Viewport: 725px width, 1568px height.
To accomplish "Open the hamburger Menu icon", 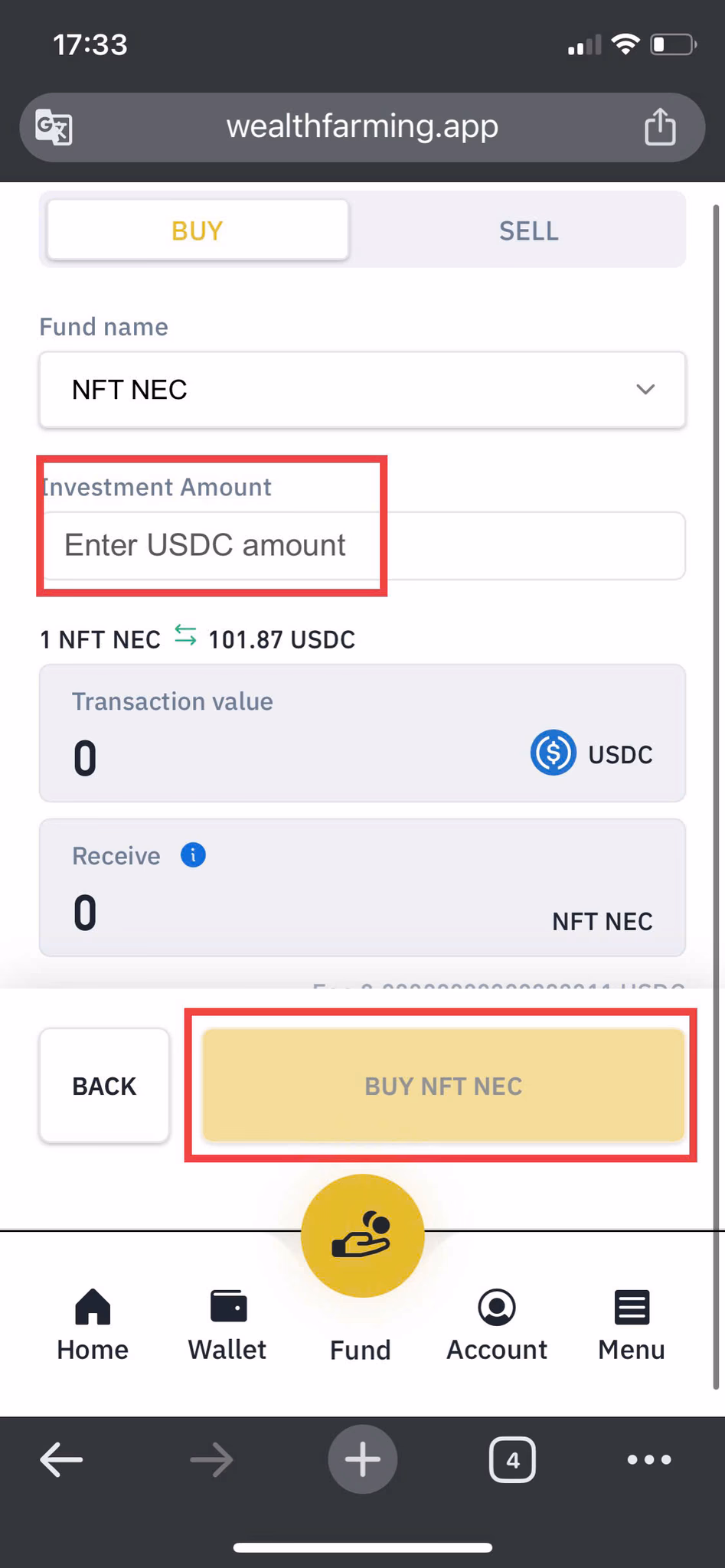I will point(632,1307).
